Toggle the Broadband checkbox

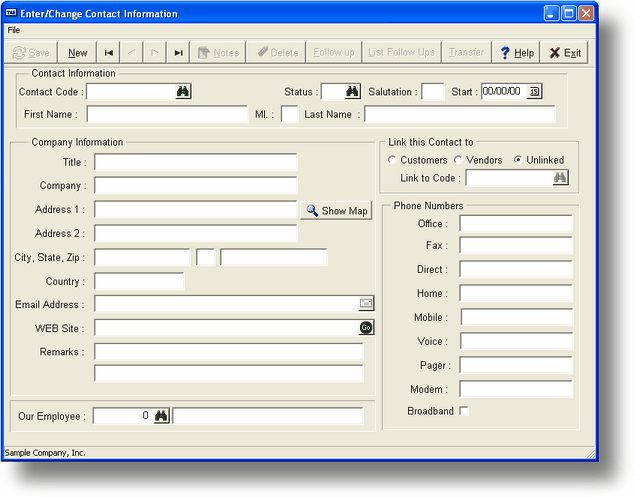[464, 411]
